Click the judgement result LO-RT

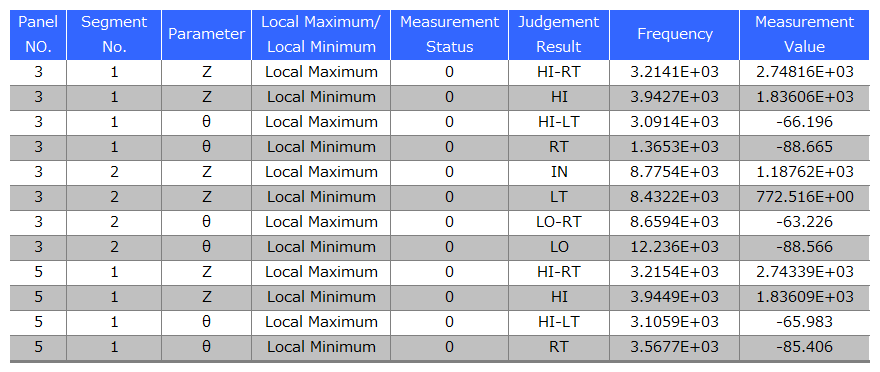tap(559, 222)
